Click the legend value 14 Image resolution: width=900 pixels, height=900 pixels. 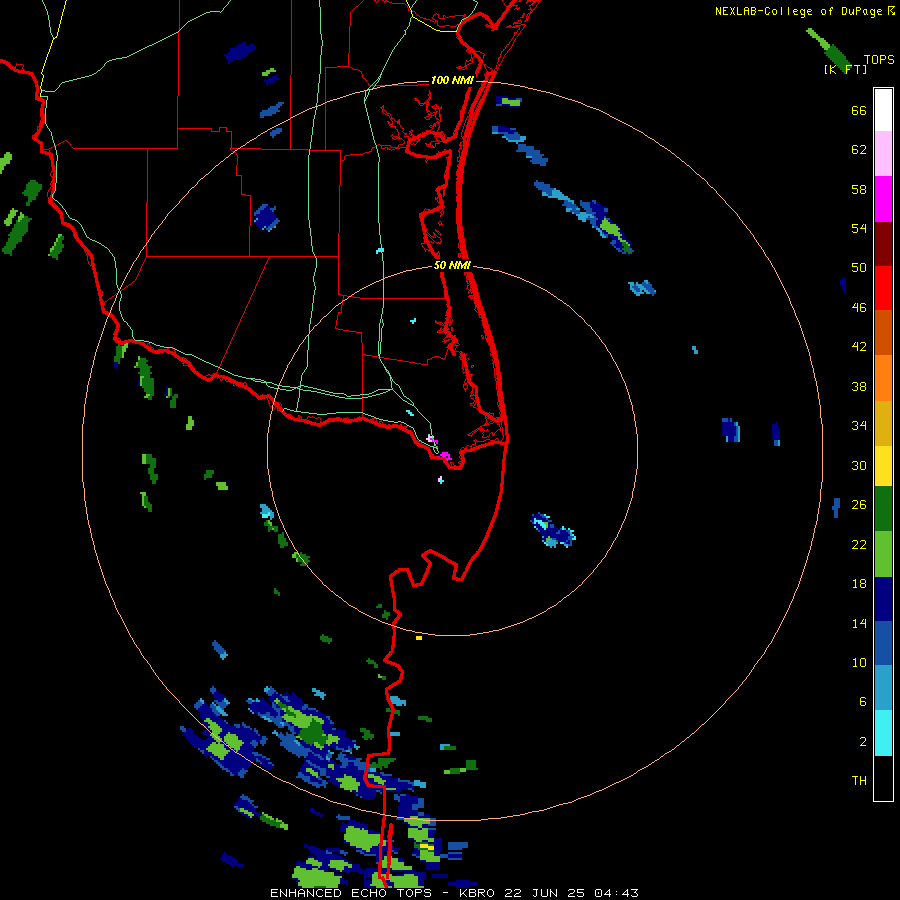pos(859,623)
